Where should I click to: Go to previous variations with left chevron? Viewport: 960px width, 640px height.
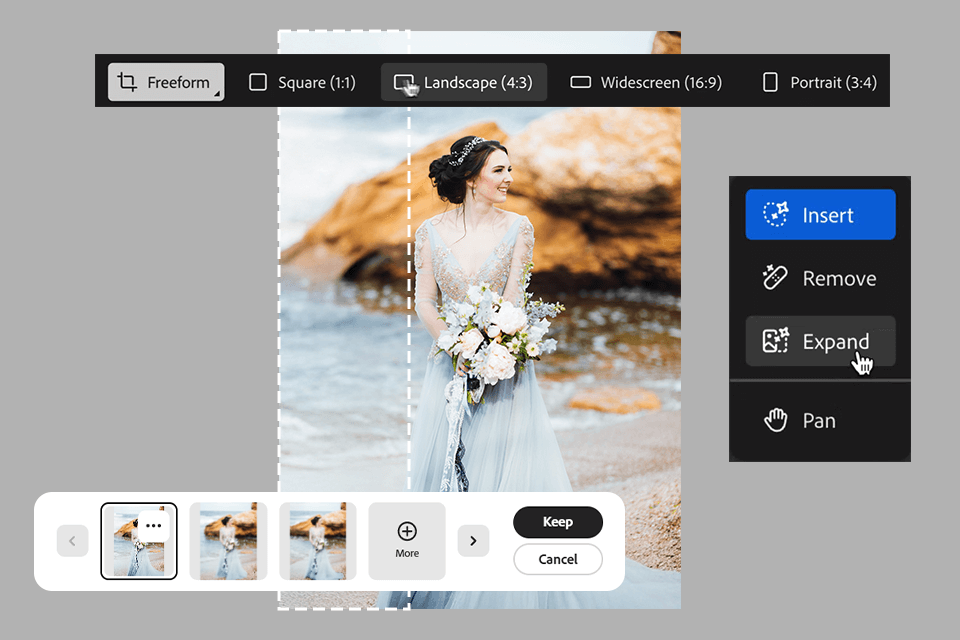point(72,541)
